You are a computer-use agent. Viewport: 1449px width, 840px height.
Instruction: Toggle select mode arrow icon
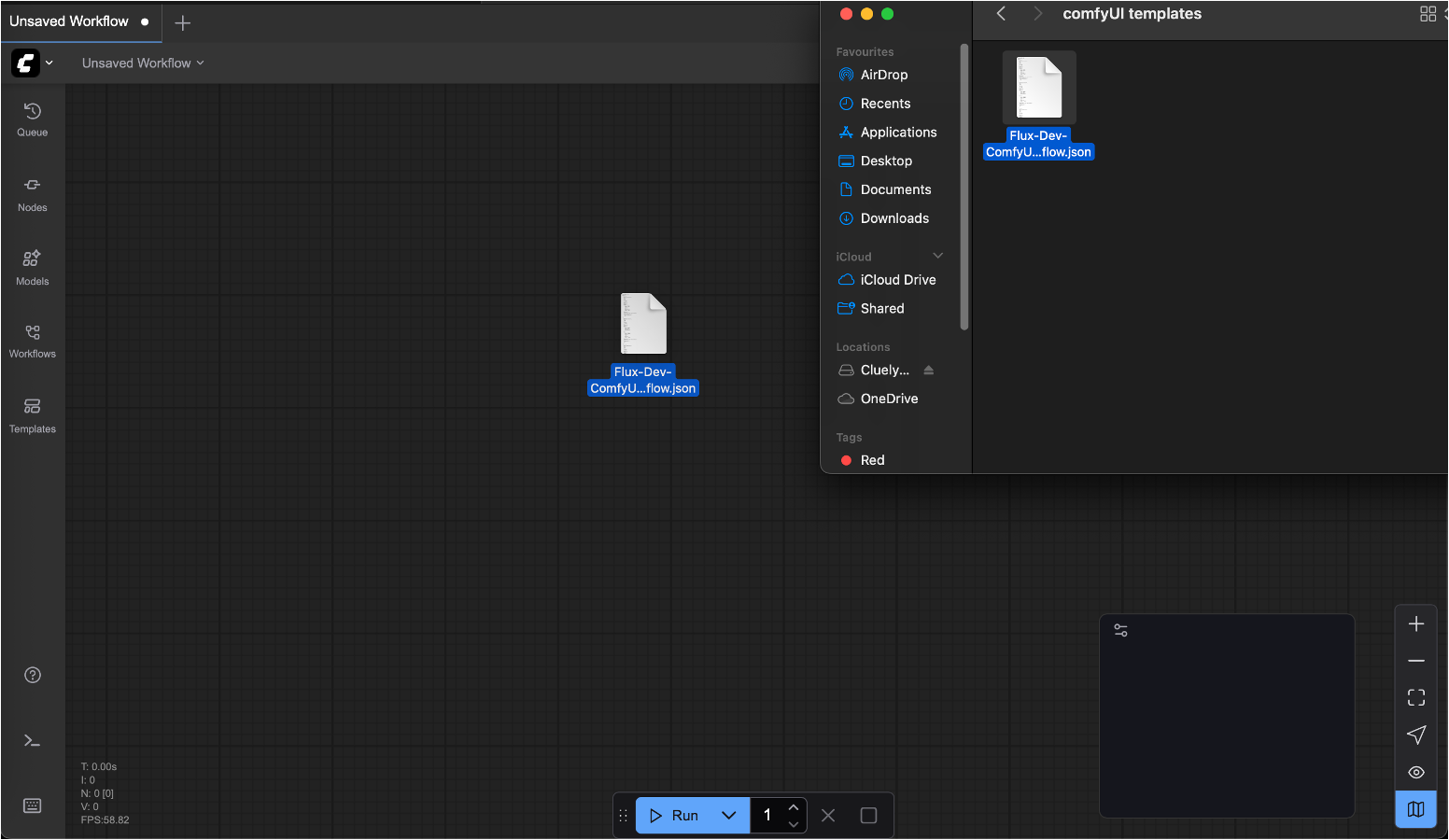click(1416, 735)
